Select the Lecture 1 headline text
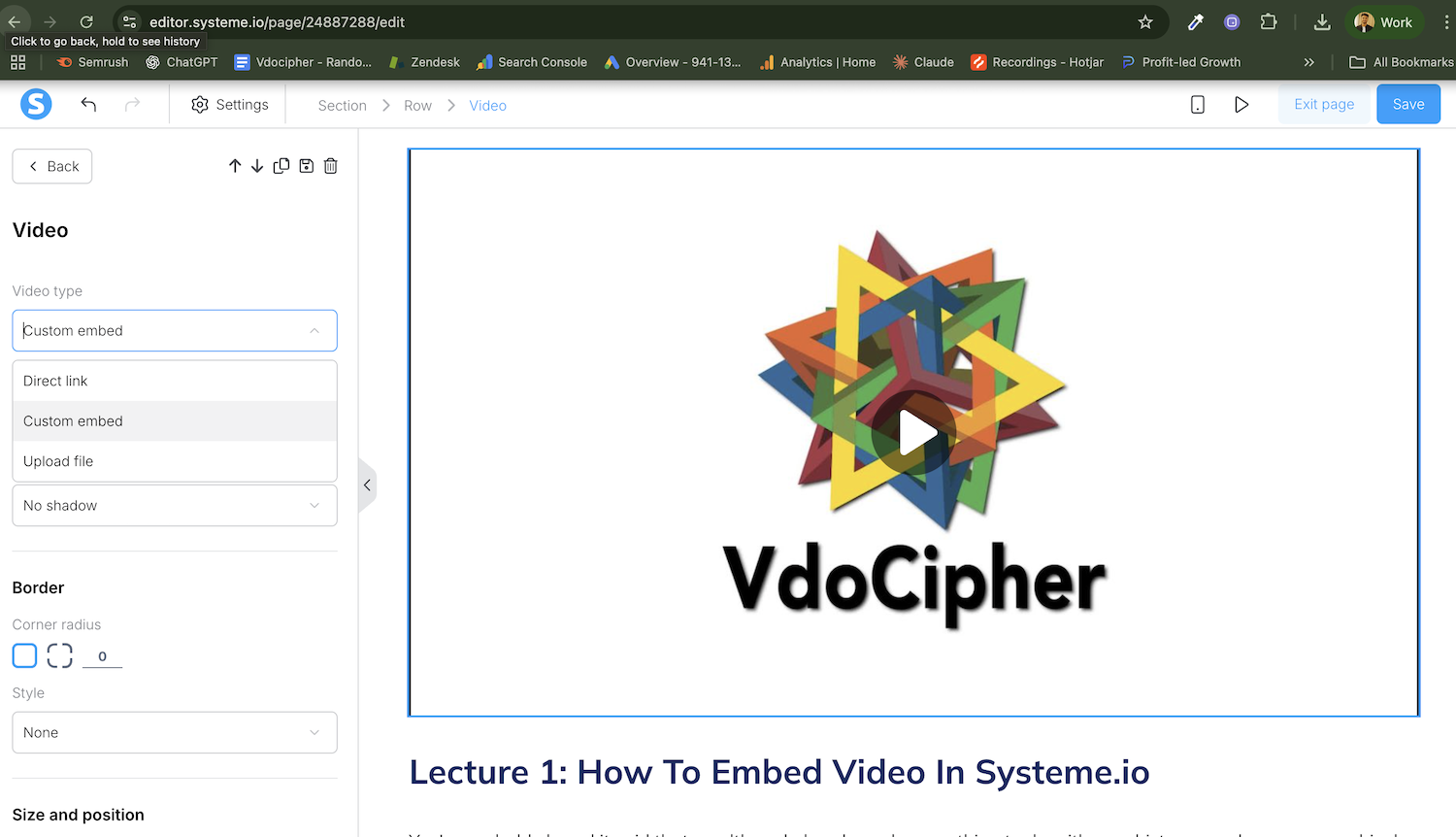 coord(779,772)
